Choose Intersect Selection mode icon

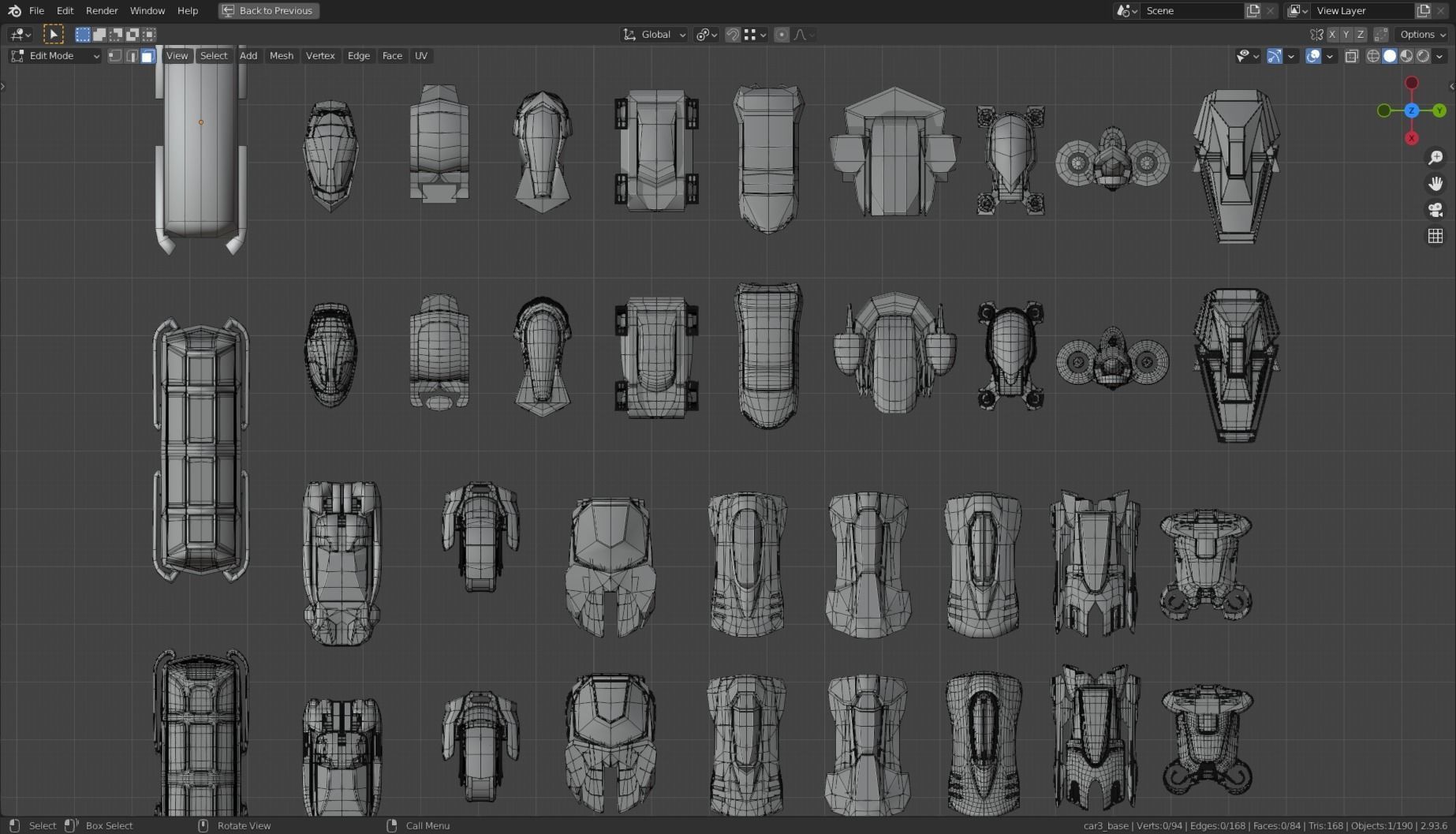tap(149, 35)
